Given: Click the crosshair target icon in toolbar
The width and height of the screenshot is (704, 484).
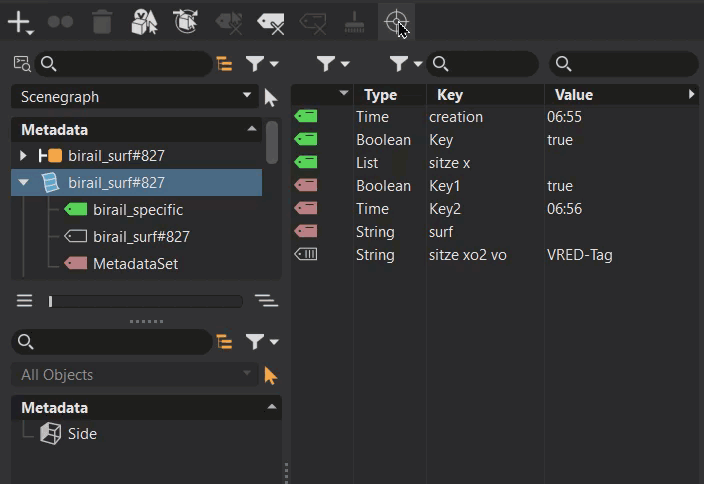Looking at the screenshot, I should click(x=396, y=22).
